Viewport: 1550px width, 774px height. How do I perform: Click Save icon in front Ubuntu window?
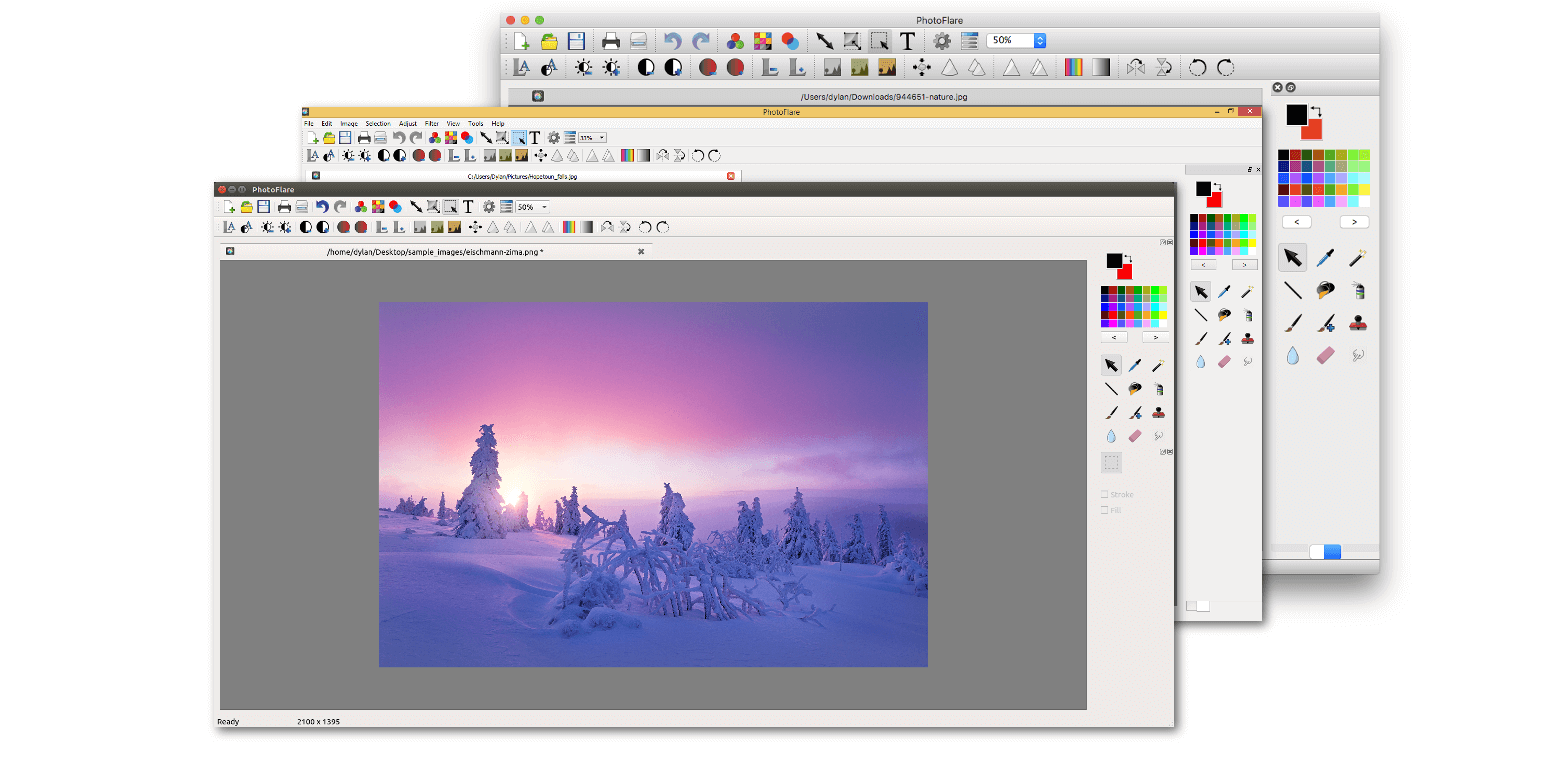[263, 207]
